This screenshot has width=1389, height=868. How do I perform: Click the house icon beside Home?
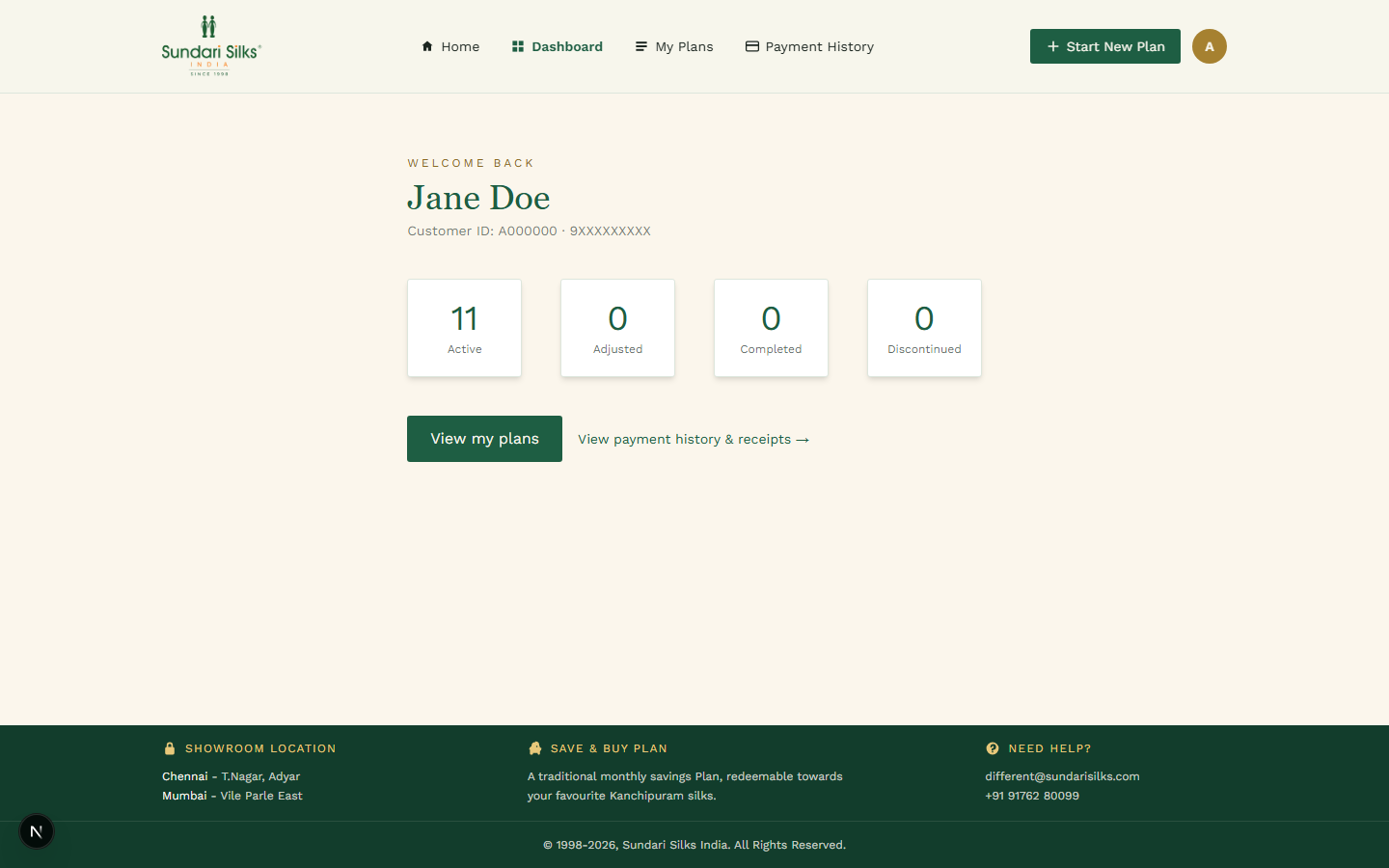(x=427, y=46)
